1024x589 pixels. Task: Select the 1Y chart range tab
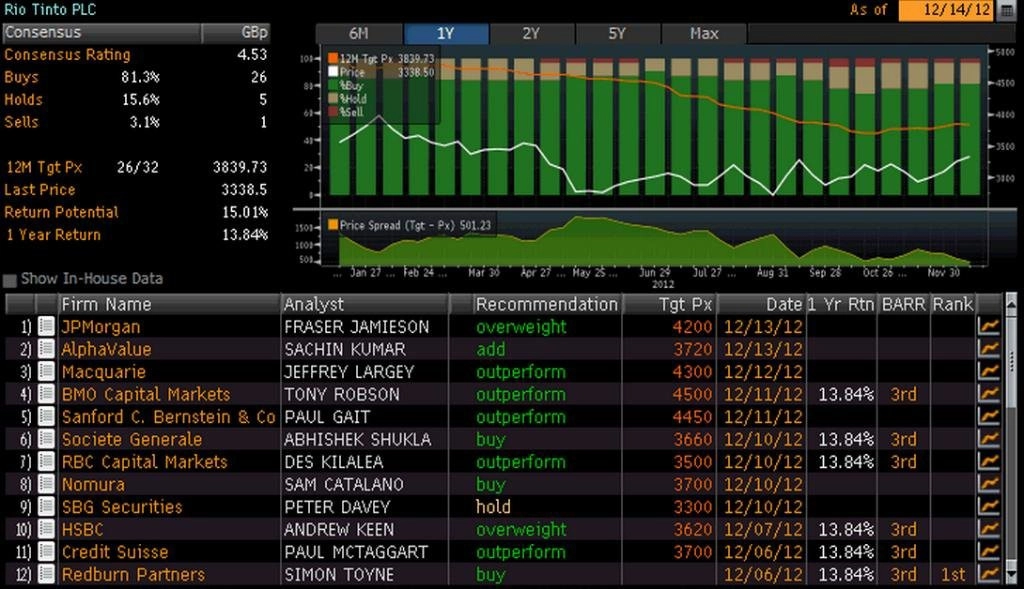[x=445, y=33]
